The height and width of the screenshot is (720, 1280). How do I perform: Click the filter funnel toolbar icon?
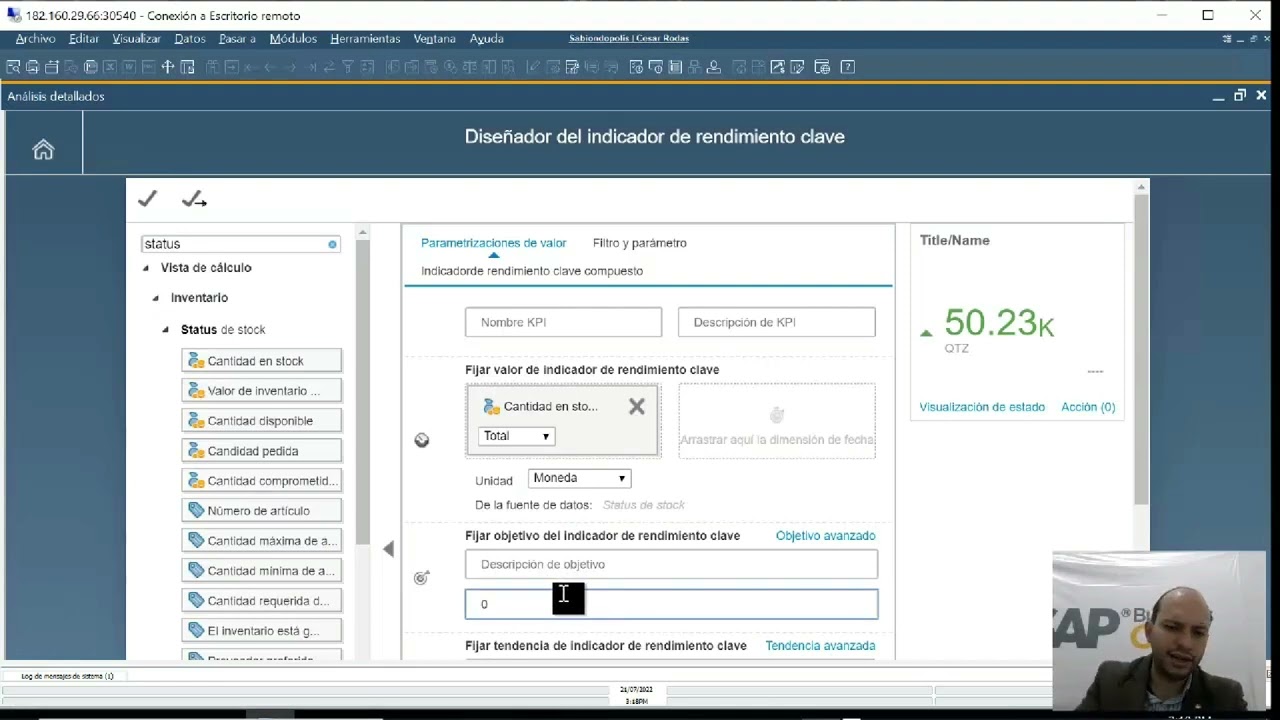[347, 67]
